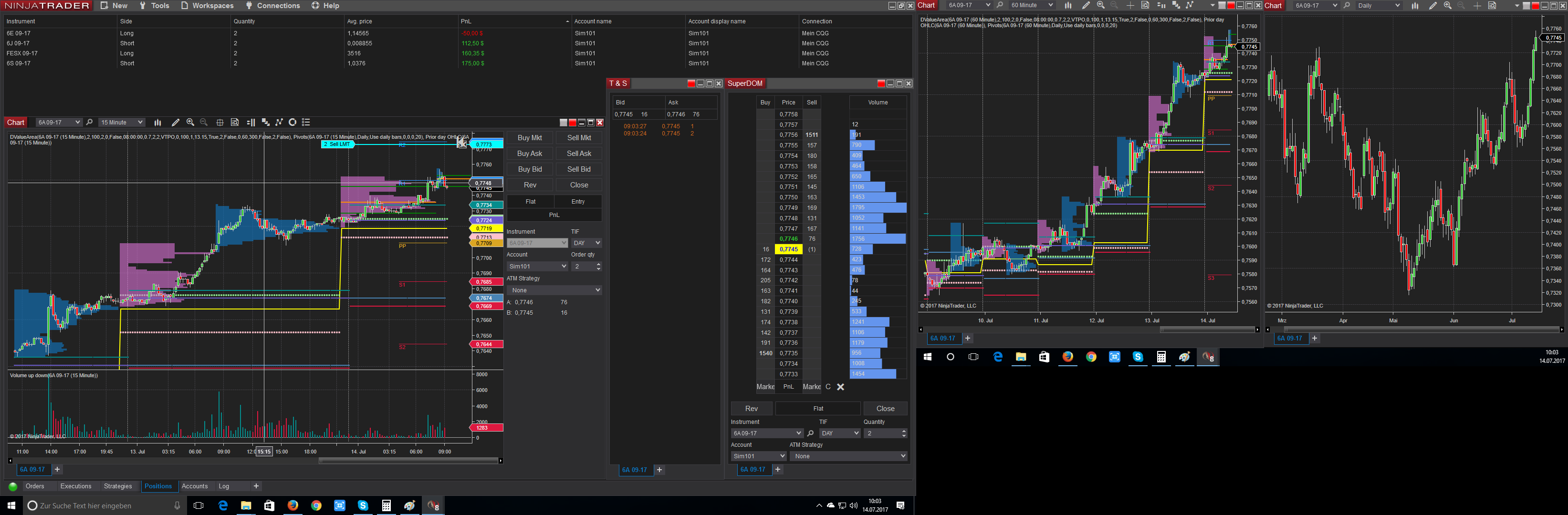Open drawing tools pencil in 15 Minute chart
1568x515 pixels.
coord(175,122)
